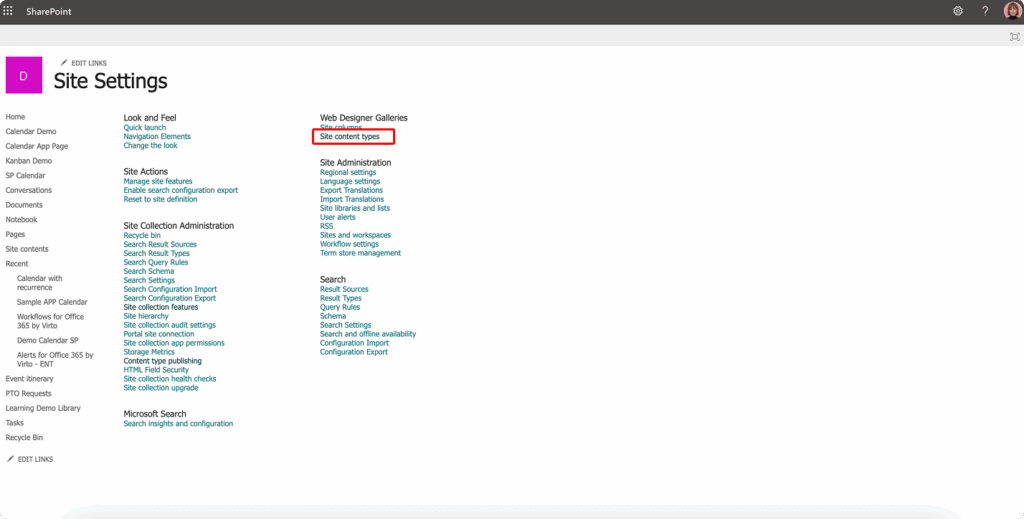Image resolution: width=1024 pixels, height=519 pixels.
Task: Click the Help question mark icon
Action: pos(985,11)
